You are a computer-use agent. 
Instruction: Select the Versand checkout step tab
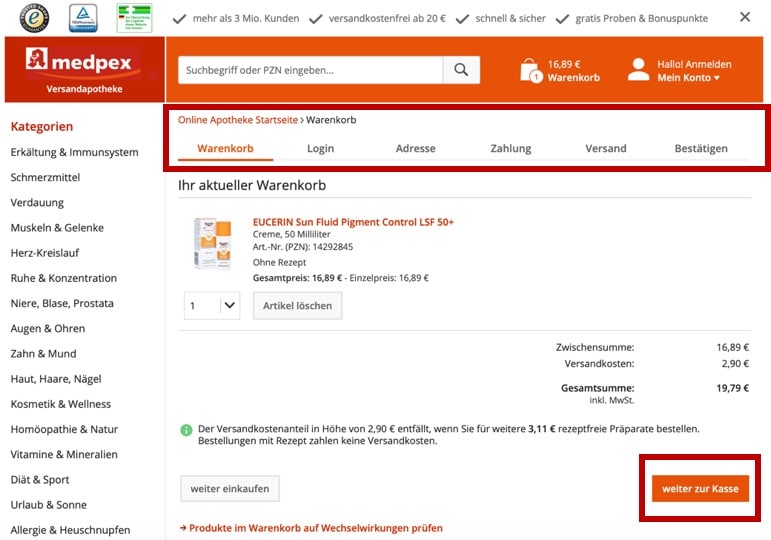point(606,149)
